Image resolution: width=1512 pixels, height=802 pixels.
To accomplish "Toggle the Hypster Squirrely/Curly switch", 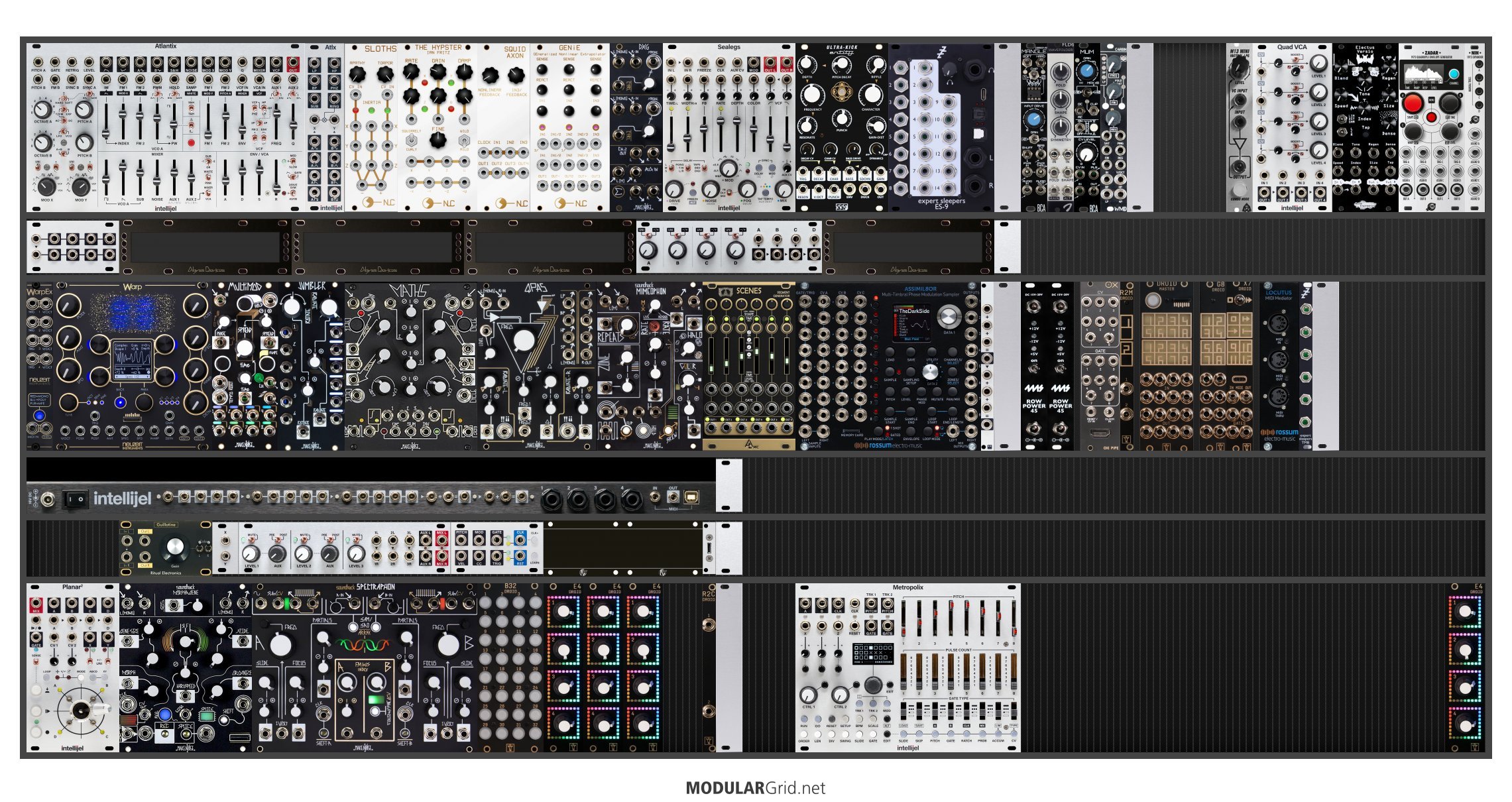I will 411,141.
